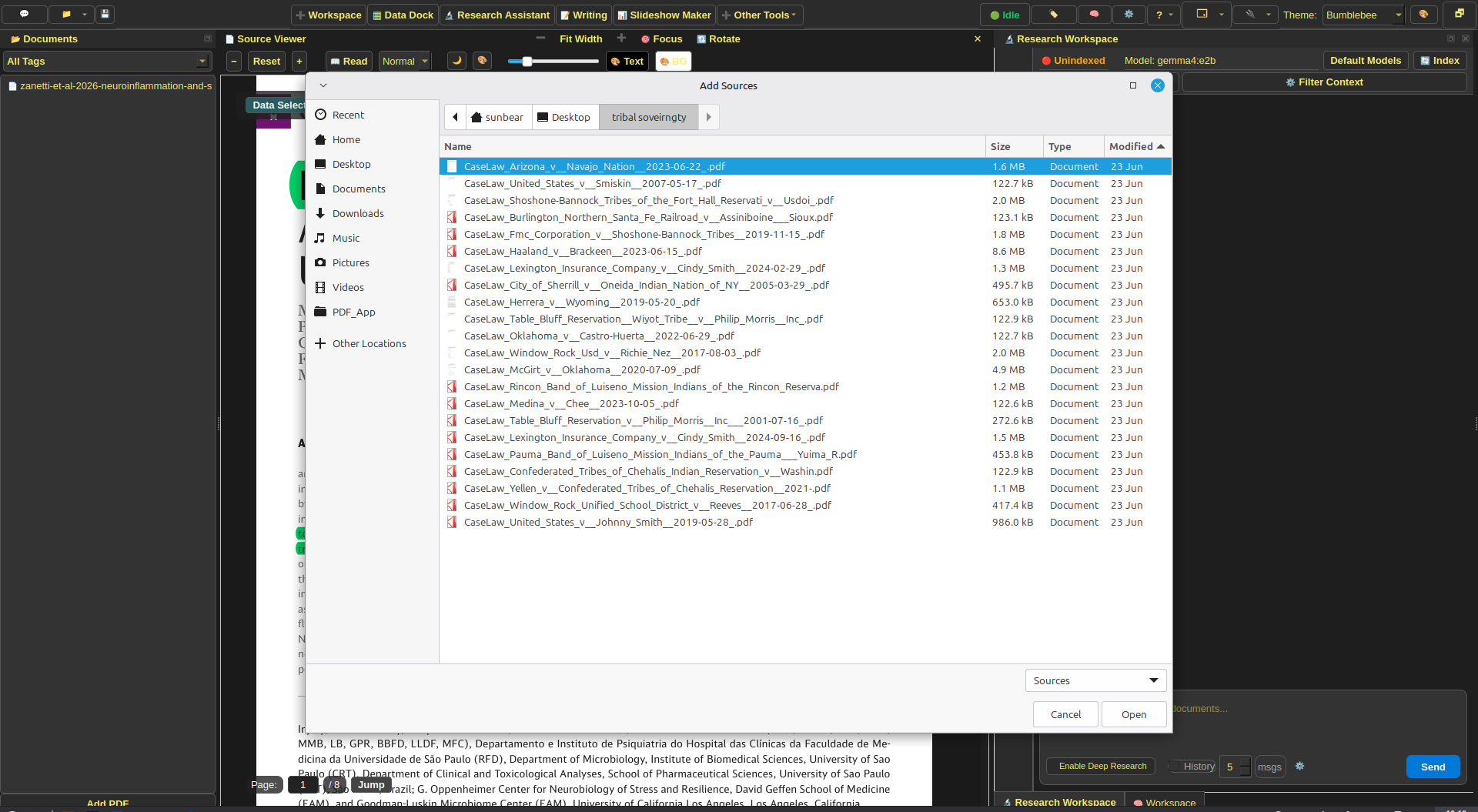Click the Jump page button
Image resolution: width=1478 pixels, height=812 pixels.
pos(371,785)
